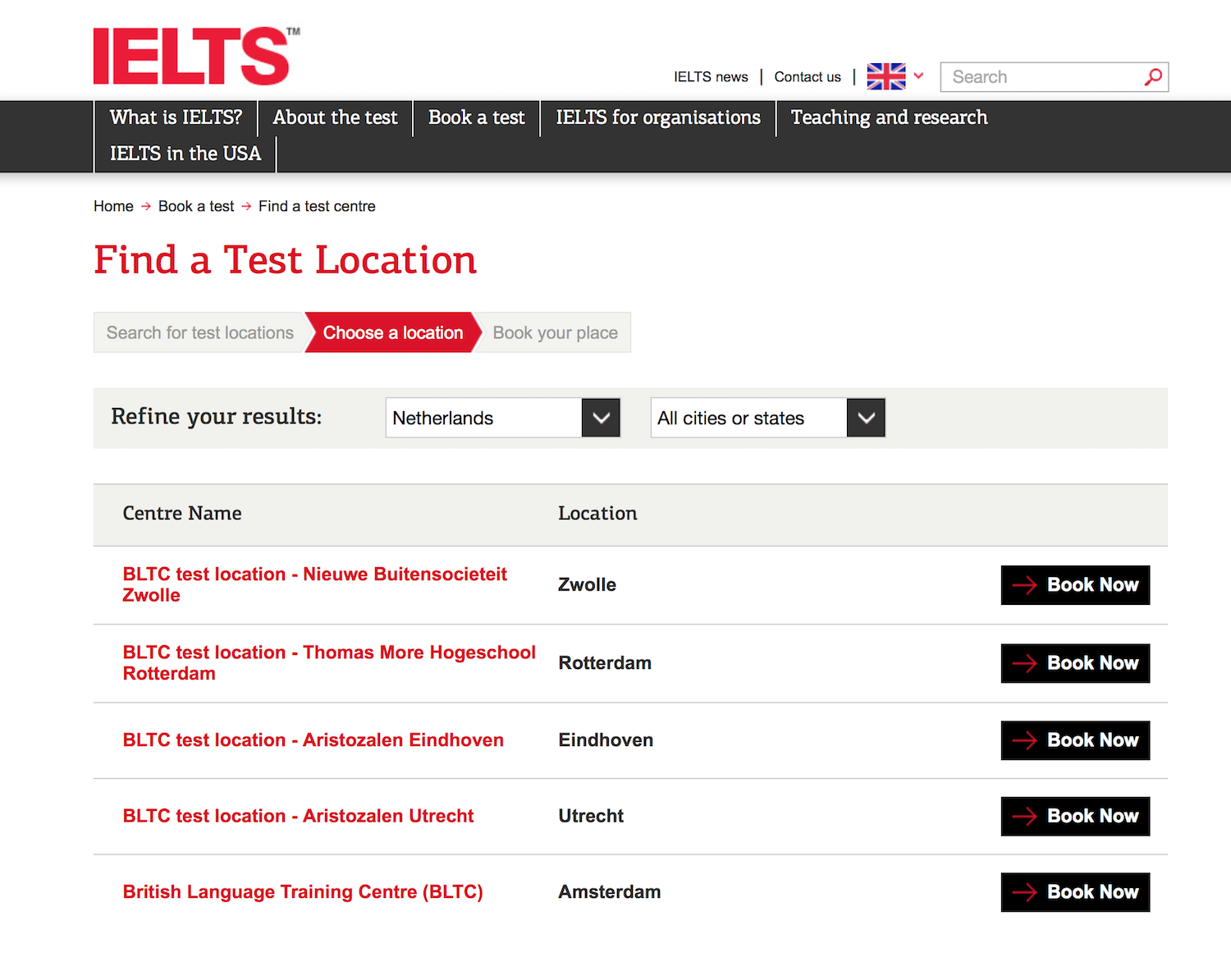Click the Zwolle location text
This screenshot has width=1231, height=980.
click(x=587, y=585)
